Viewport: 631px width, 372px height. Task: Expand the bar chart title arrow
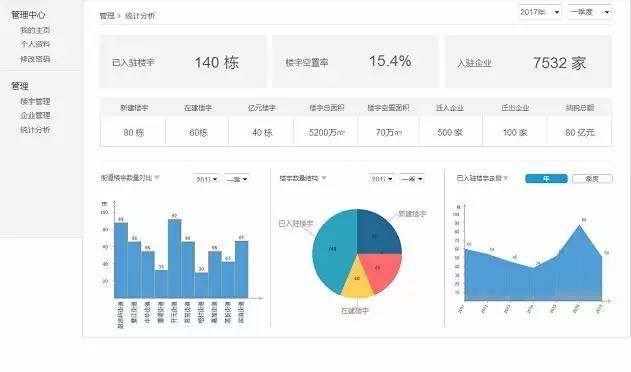157,177
